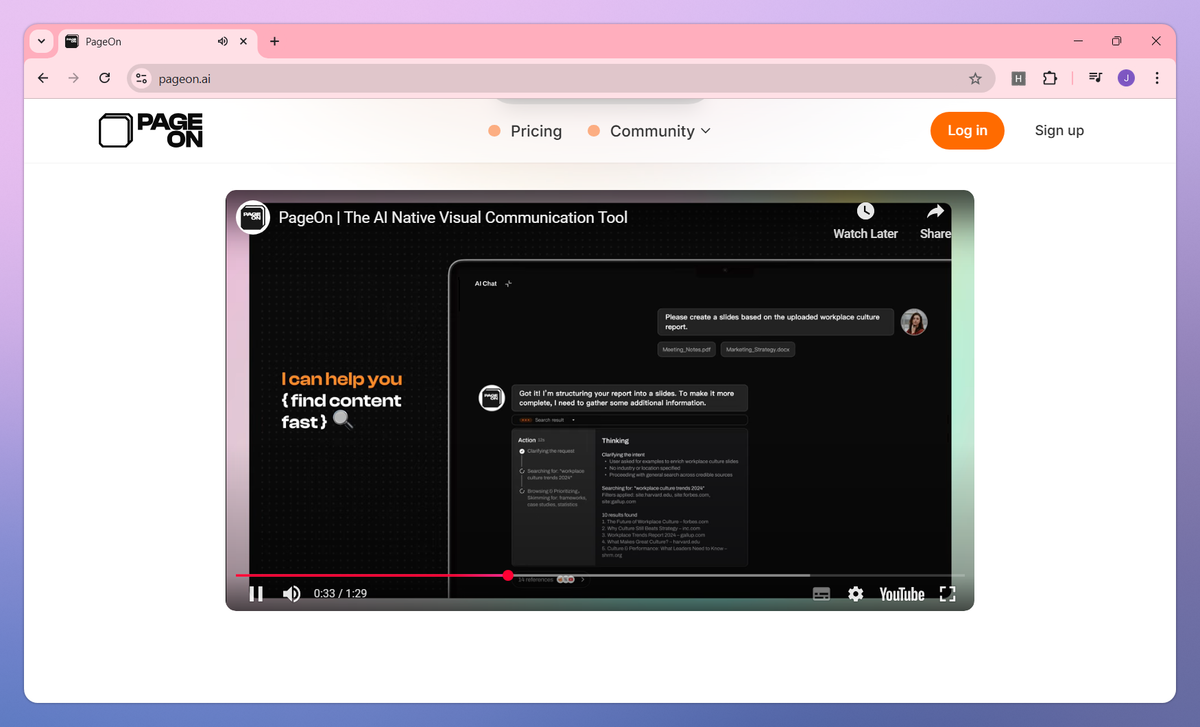This screenshot has height=727, width=1200.
Task: Open the video player settings gear
Action: pyautogui.click(x=856, y=593)
